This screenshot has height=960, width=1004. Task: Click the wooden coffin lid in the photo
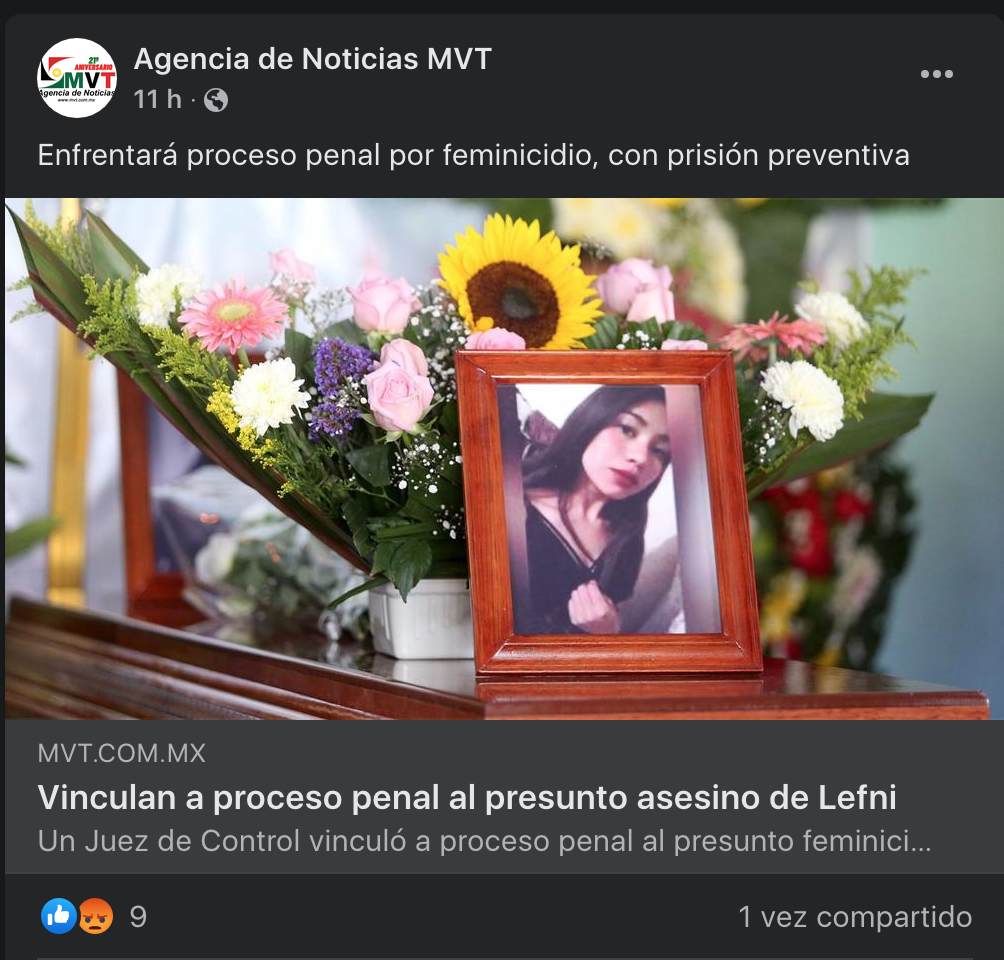tap(496, 679)
